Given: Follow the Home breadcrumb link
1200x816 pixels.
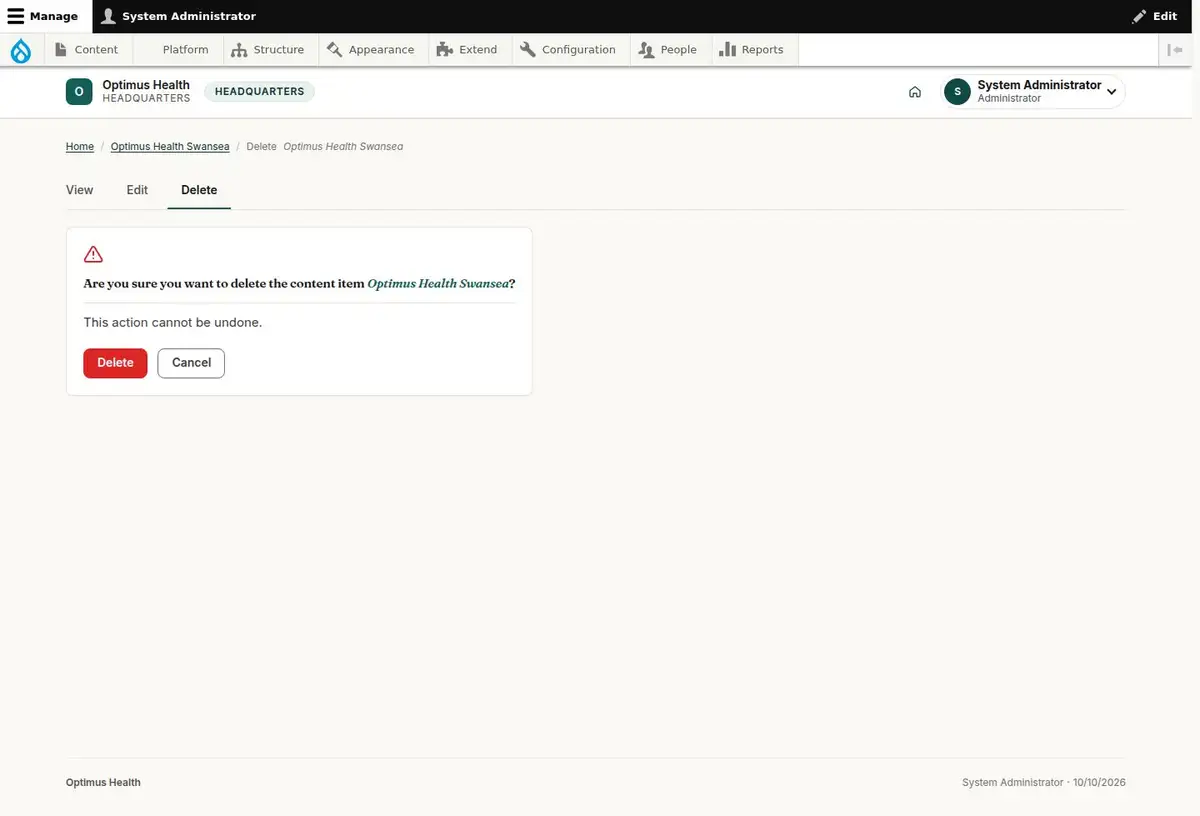Looking at the screenshot, I should [80, 147].
